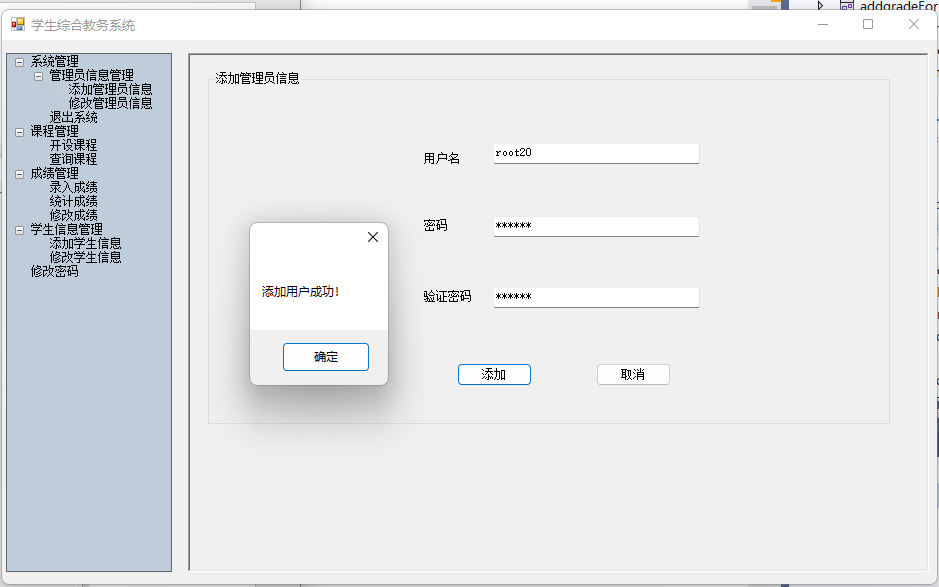Image resolution: width=939 pixels, height=587 pixels.
Task: Select 开设课程 in the tree
Action: click(73, 145)
